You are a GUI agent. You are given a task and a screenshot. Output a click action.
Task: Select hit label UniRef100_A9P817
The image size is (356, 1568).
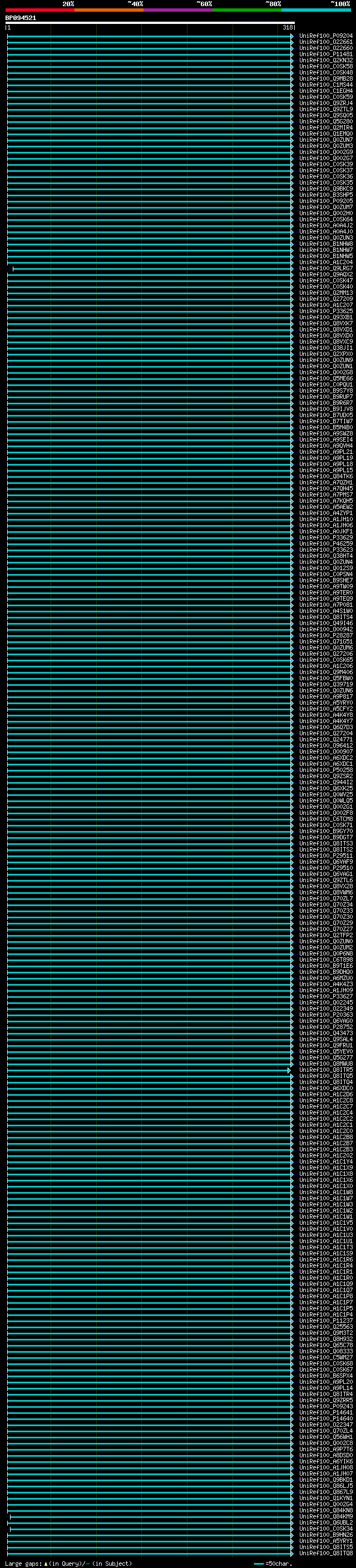325,696
